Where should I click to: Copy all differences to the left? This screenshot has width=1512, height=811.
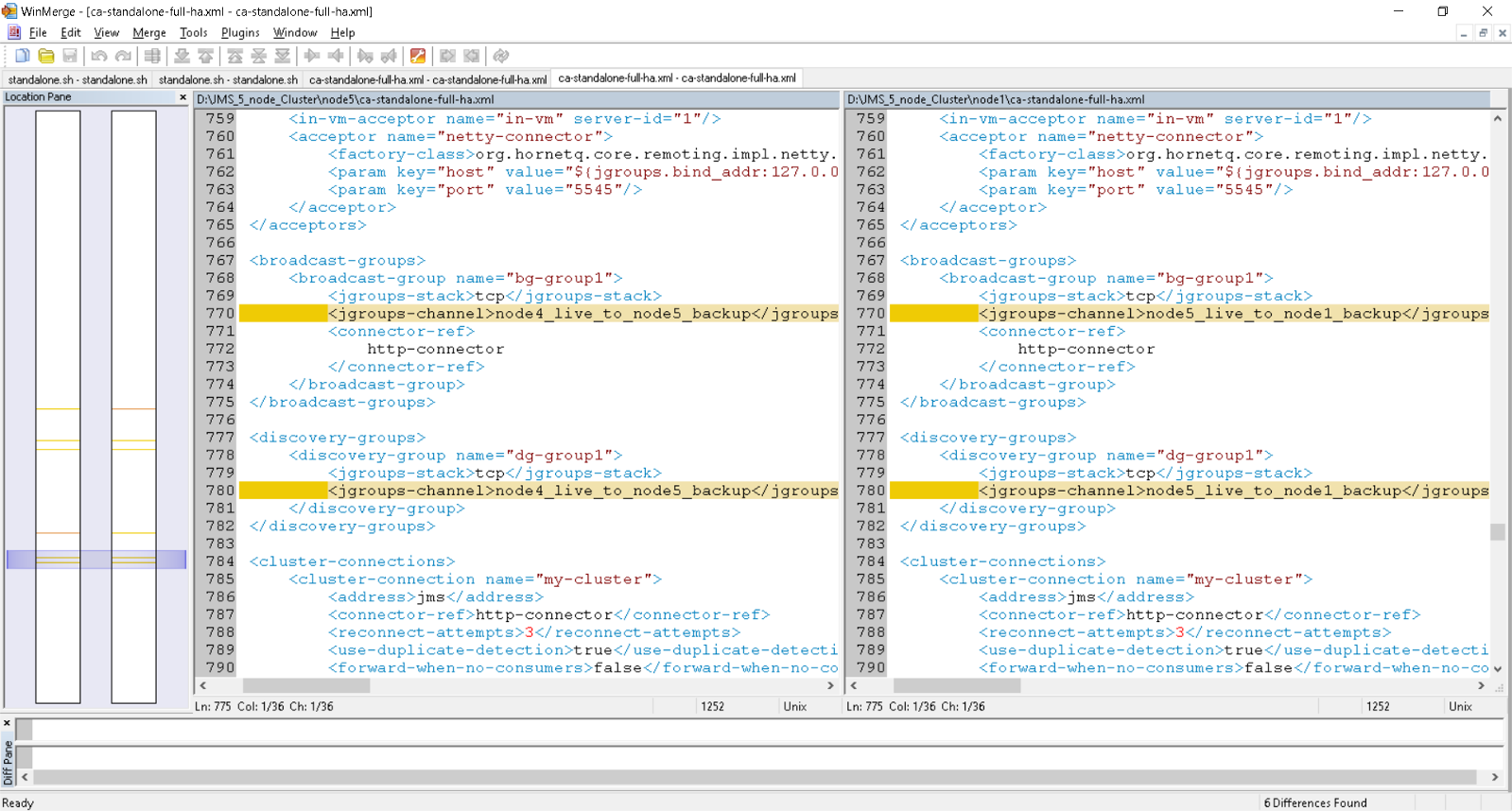point(472,56)
